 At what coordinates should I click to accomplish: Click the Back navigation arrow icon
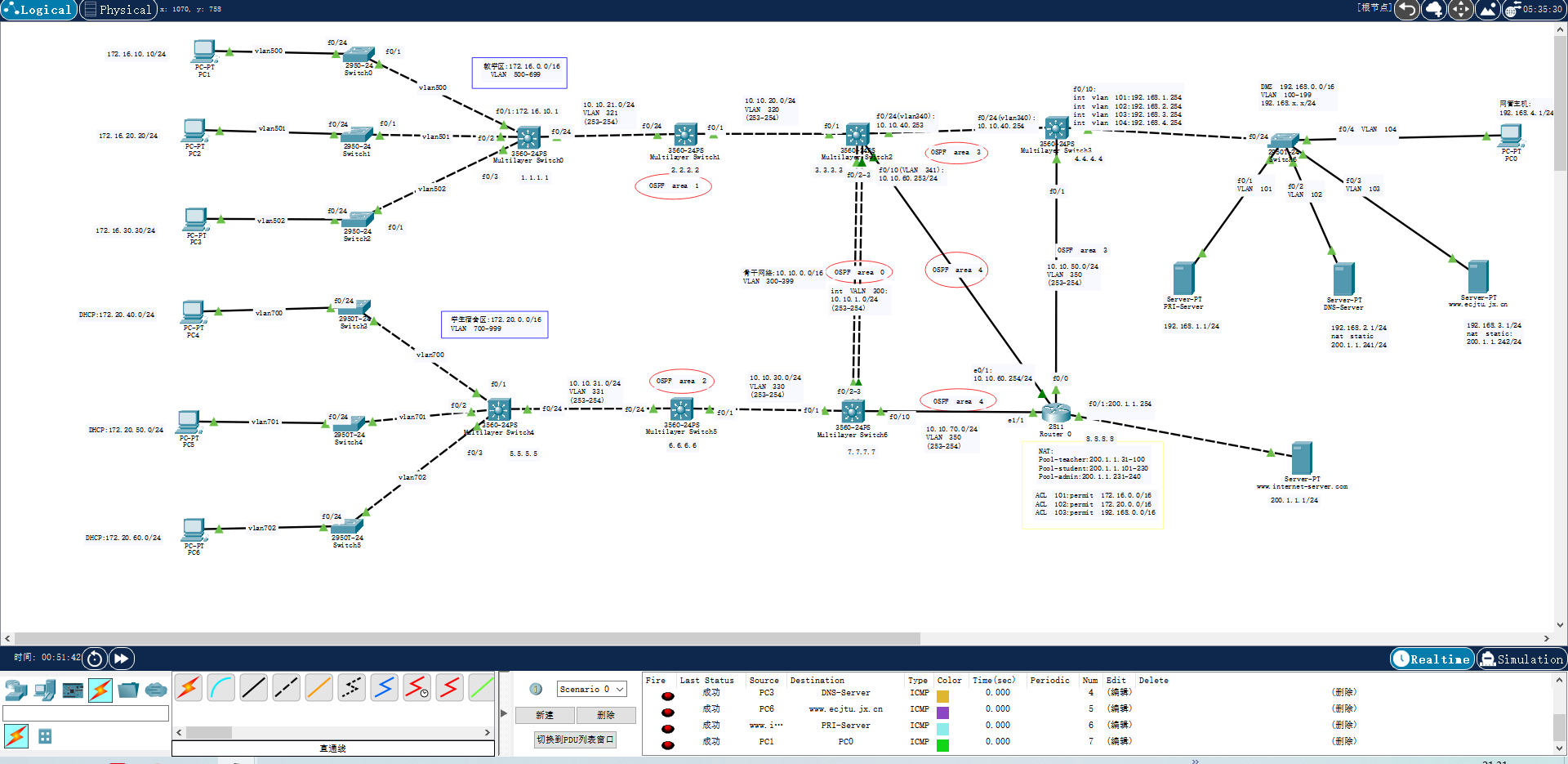1407,10
